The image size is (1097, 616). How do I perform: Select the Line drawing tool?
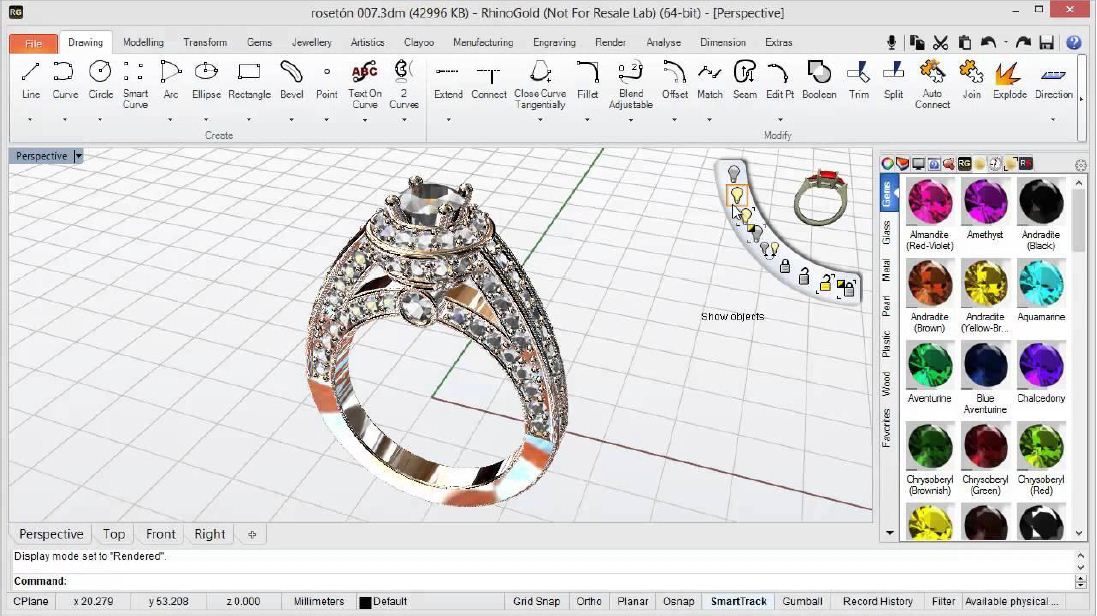31,78
